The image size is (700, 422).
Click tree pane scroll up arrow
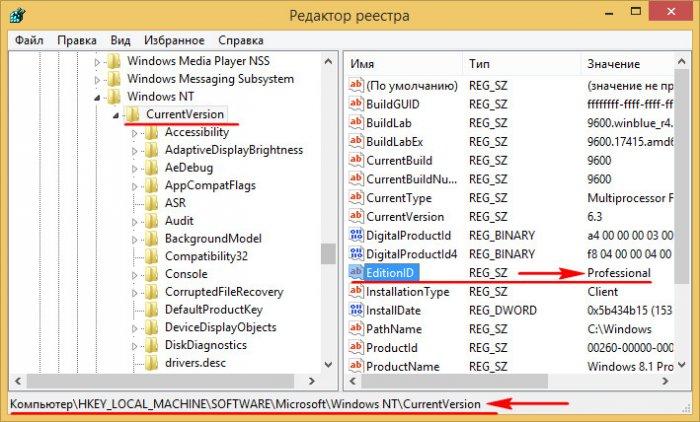pyautogui.click(x=328, y=62)
